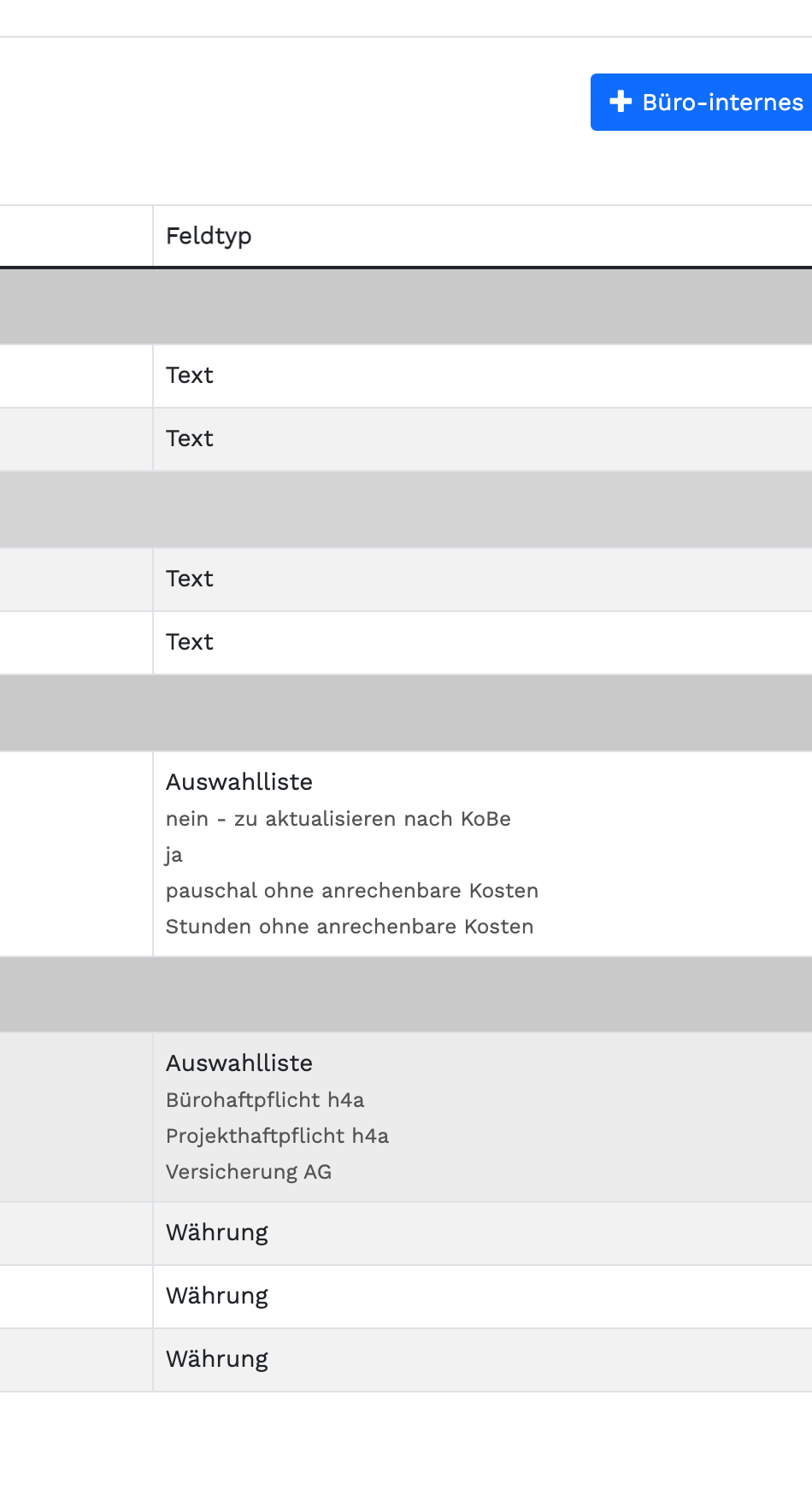Click the fourth Text field type cell
The width and height of the screenshot is (812, 1501).
click(190, 642)
